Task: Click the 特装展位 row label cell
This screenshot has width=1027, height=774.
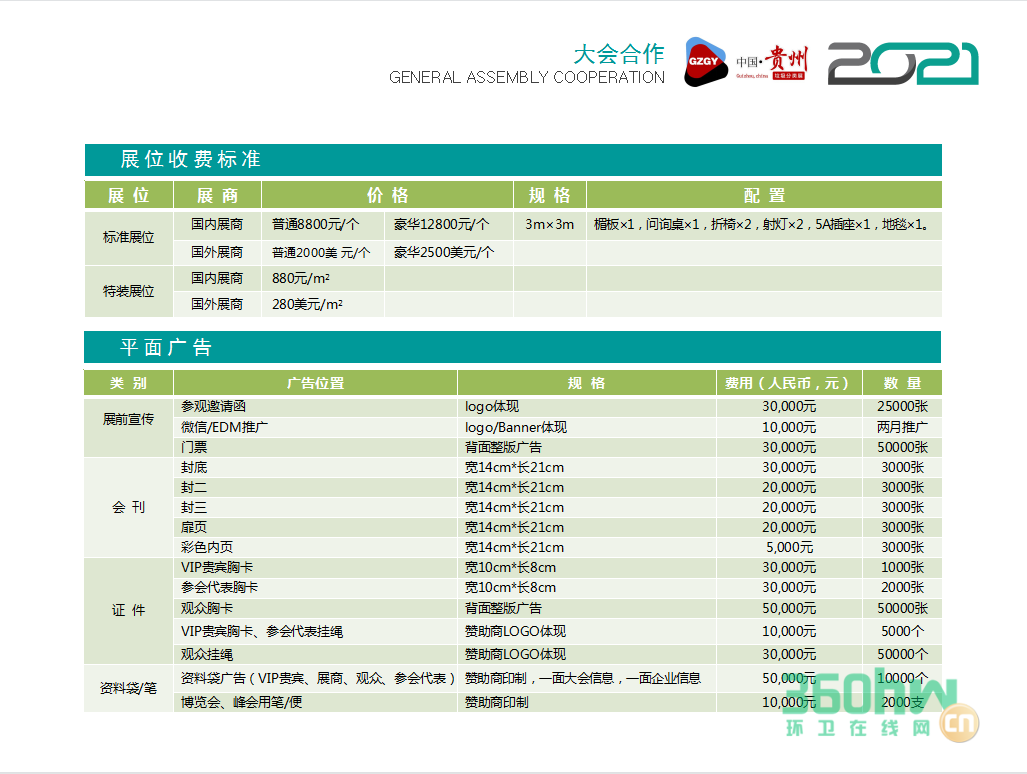Action: click(x=129, y=291)
